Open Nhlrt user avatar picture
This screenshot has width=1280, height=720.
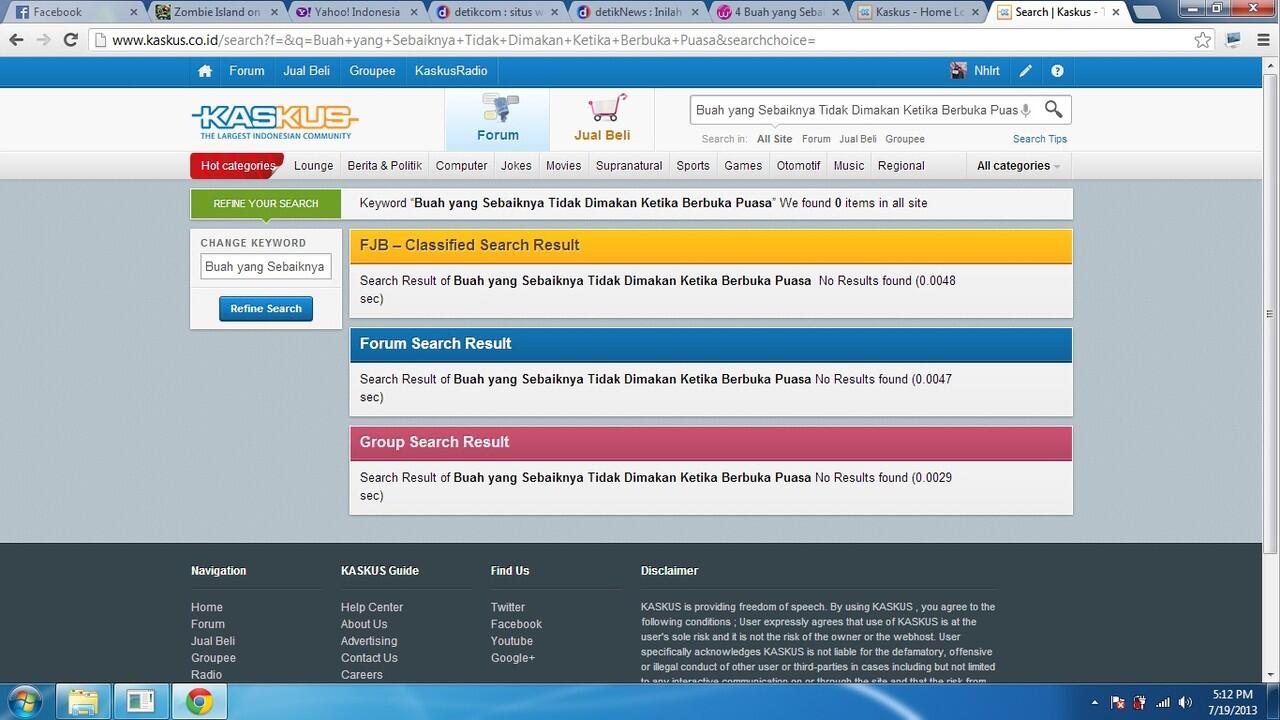click(x=958, y=71)
